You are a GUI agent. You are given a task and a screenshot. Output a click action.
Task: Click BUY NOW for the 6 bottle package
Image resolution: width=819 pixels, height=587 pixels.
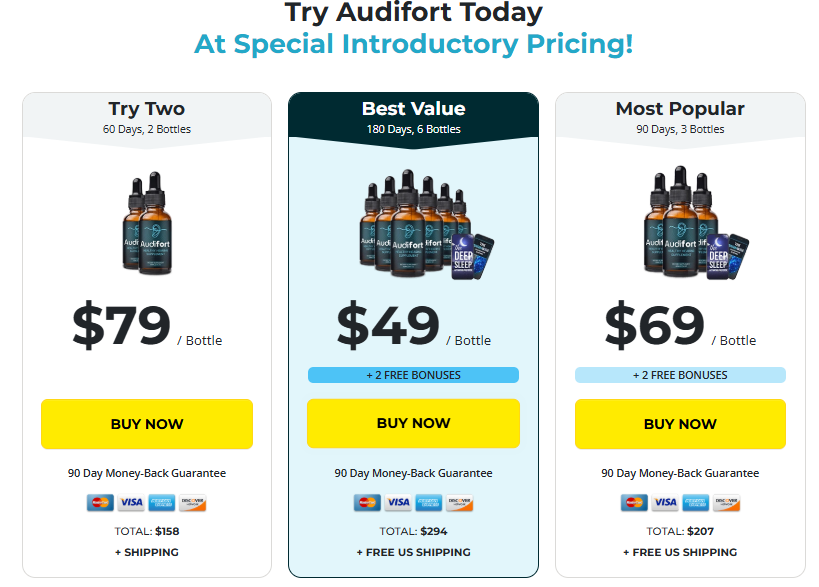tap(413, 423)
